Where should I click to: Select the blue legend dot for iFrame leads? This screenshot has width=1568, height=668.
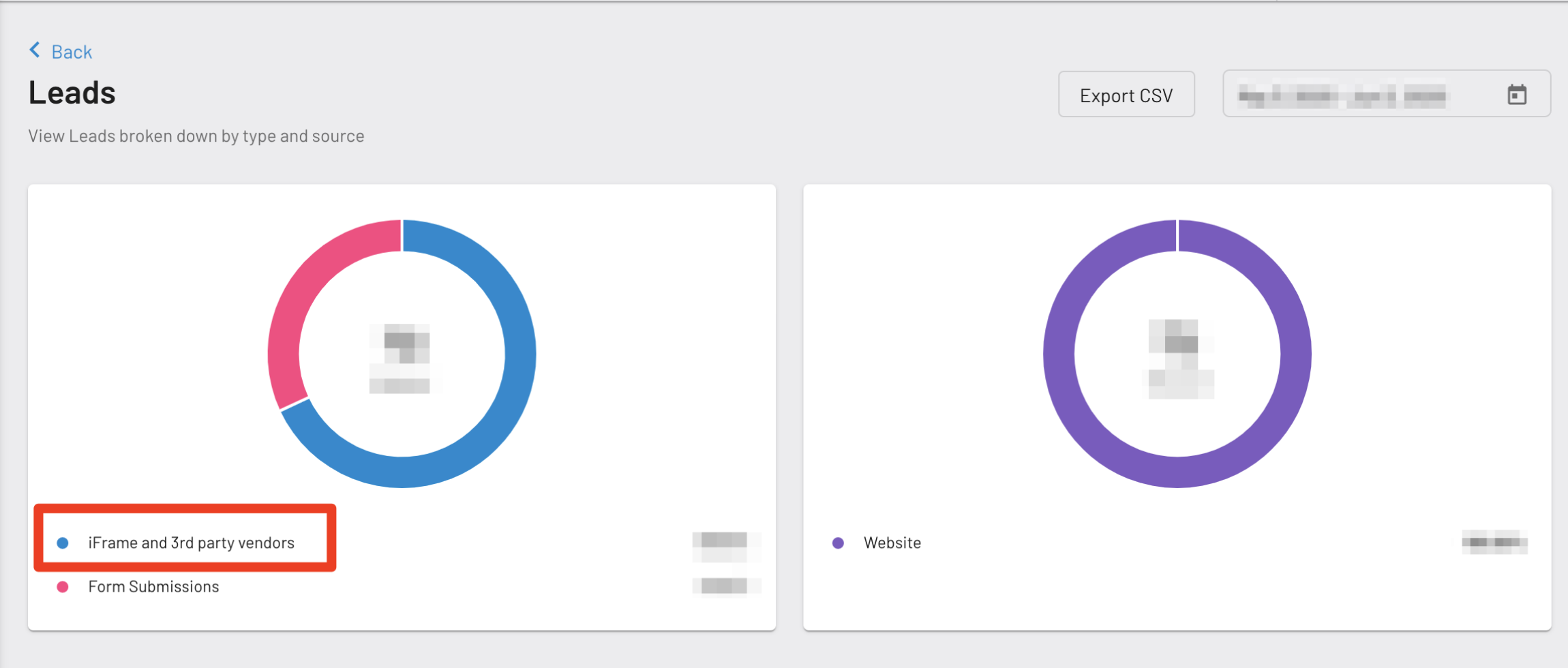pos(63,543)
